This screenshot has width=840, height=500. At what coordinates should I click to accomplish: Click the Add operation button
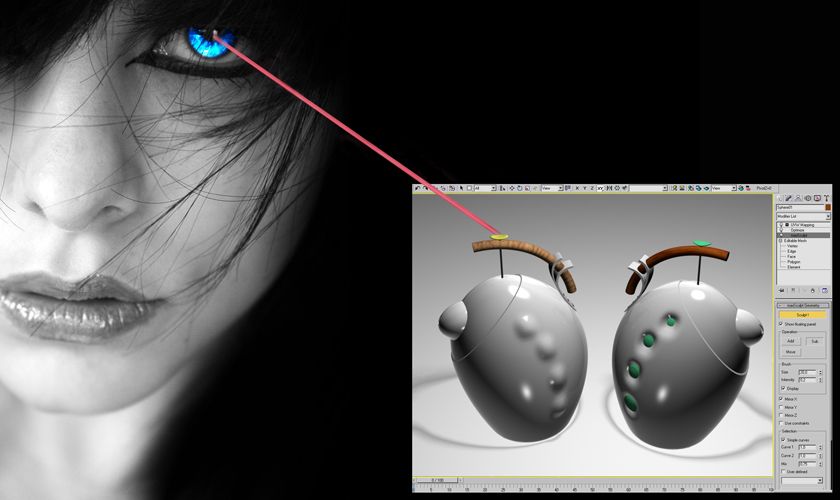(x=790, y=341)
